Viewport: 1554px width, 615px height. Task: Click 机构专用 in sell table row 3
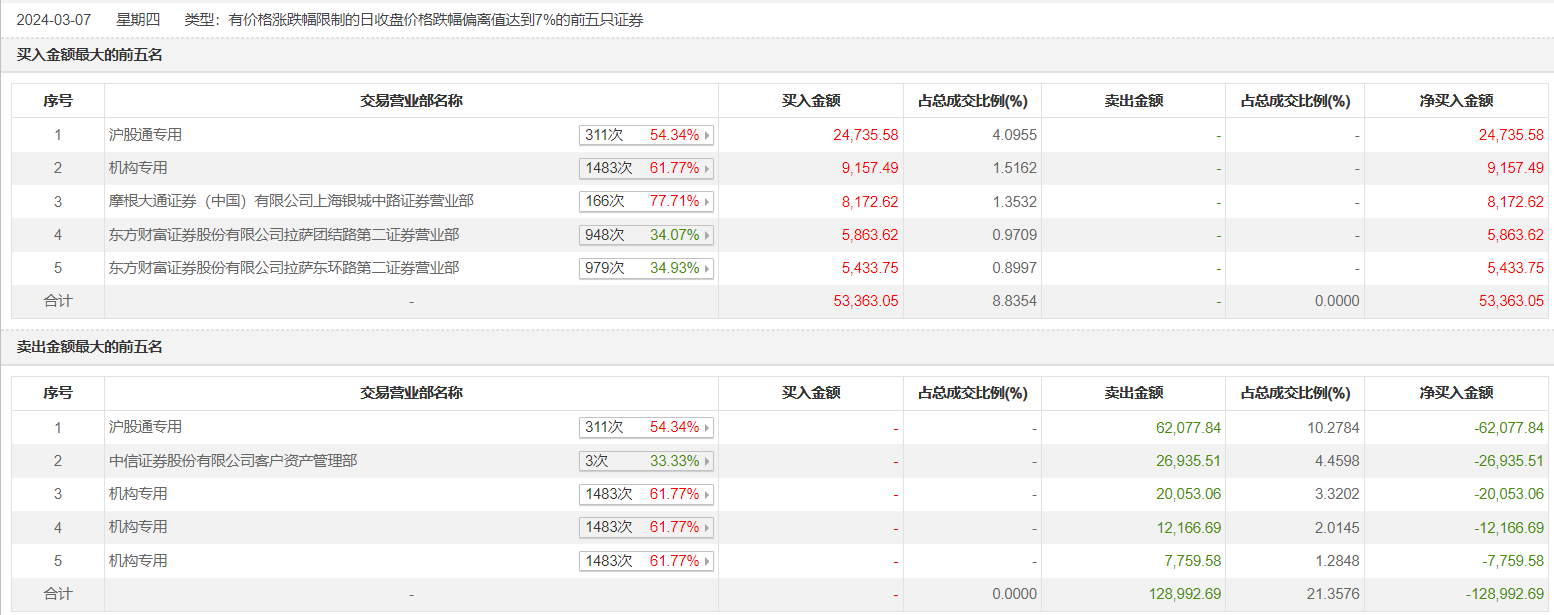click(x=138, y=494)
